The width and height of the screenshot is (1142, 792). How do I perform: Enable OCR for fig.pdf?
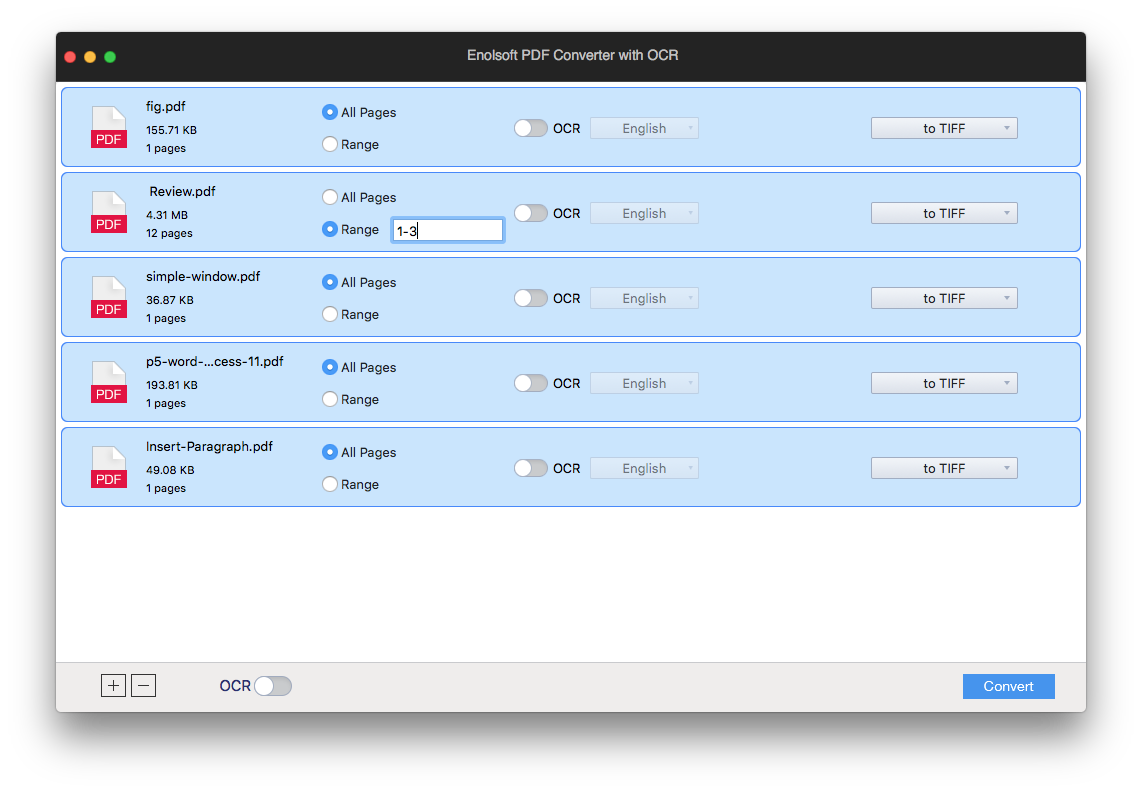[530, 128]
